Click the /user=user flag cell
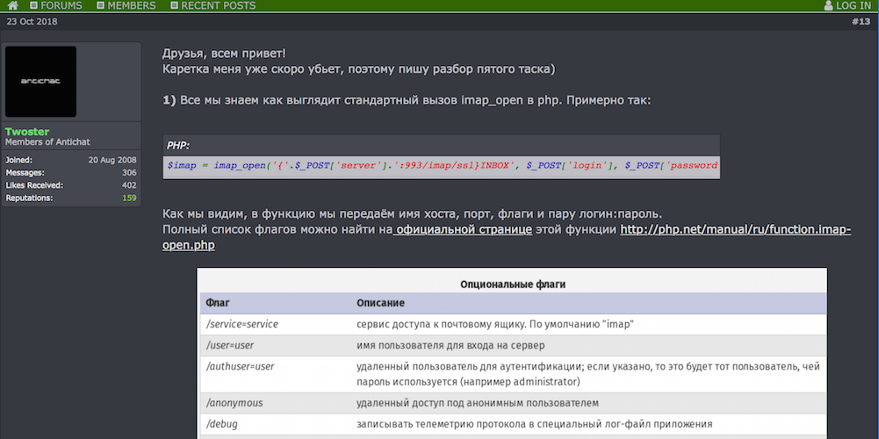879x439 pixels. click(230, 345)
